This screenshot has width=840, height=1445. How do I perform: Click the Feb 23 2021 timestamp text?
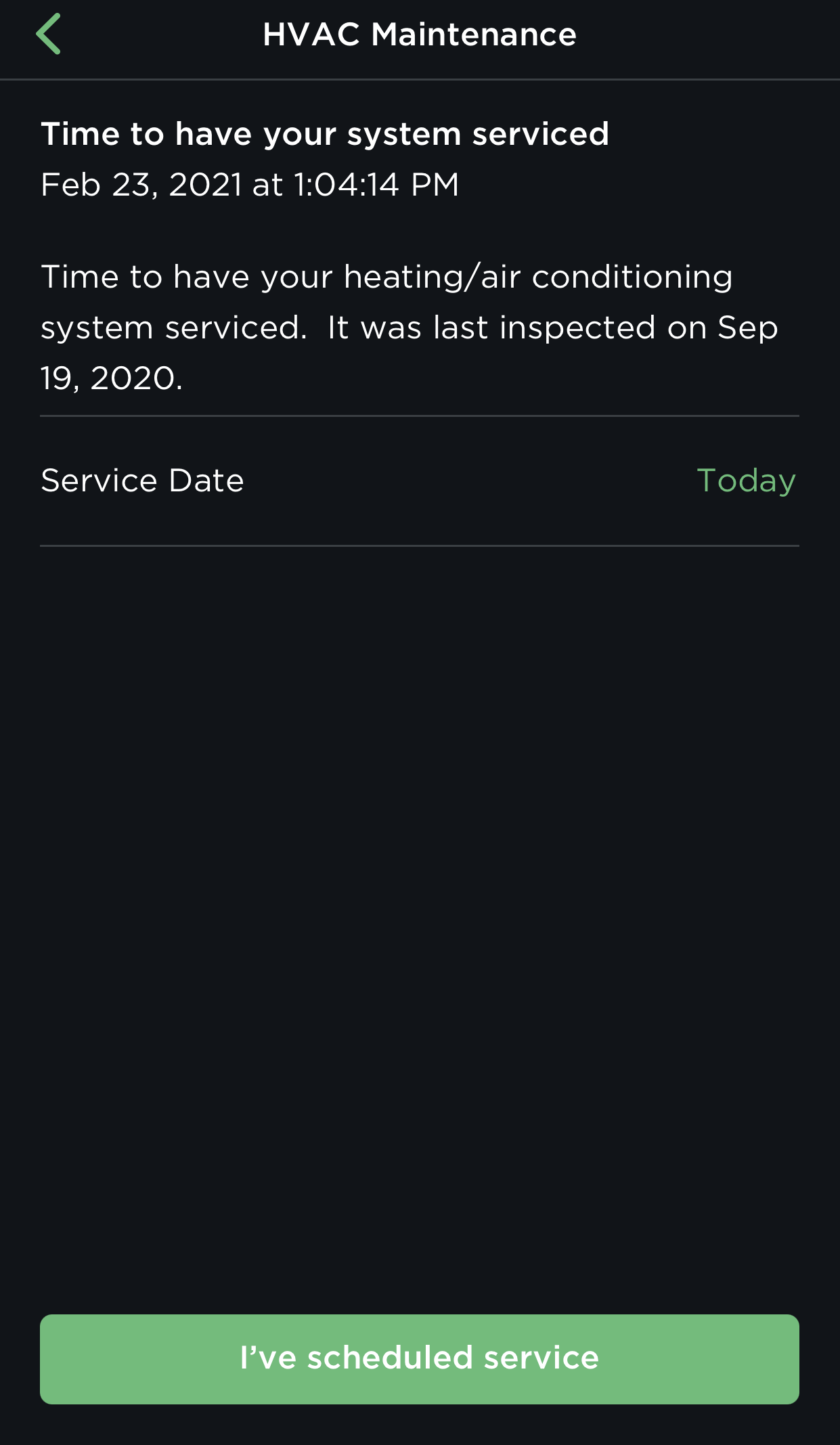click(250, 184)
